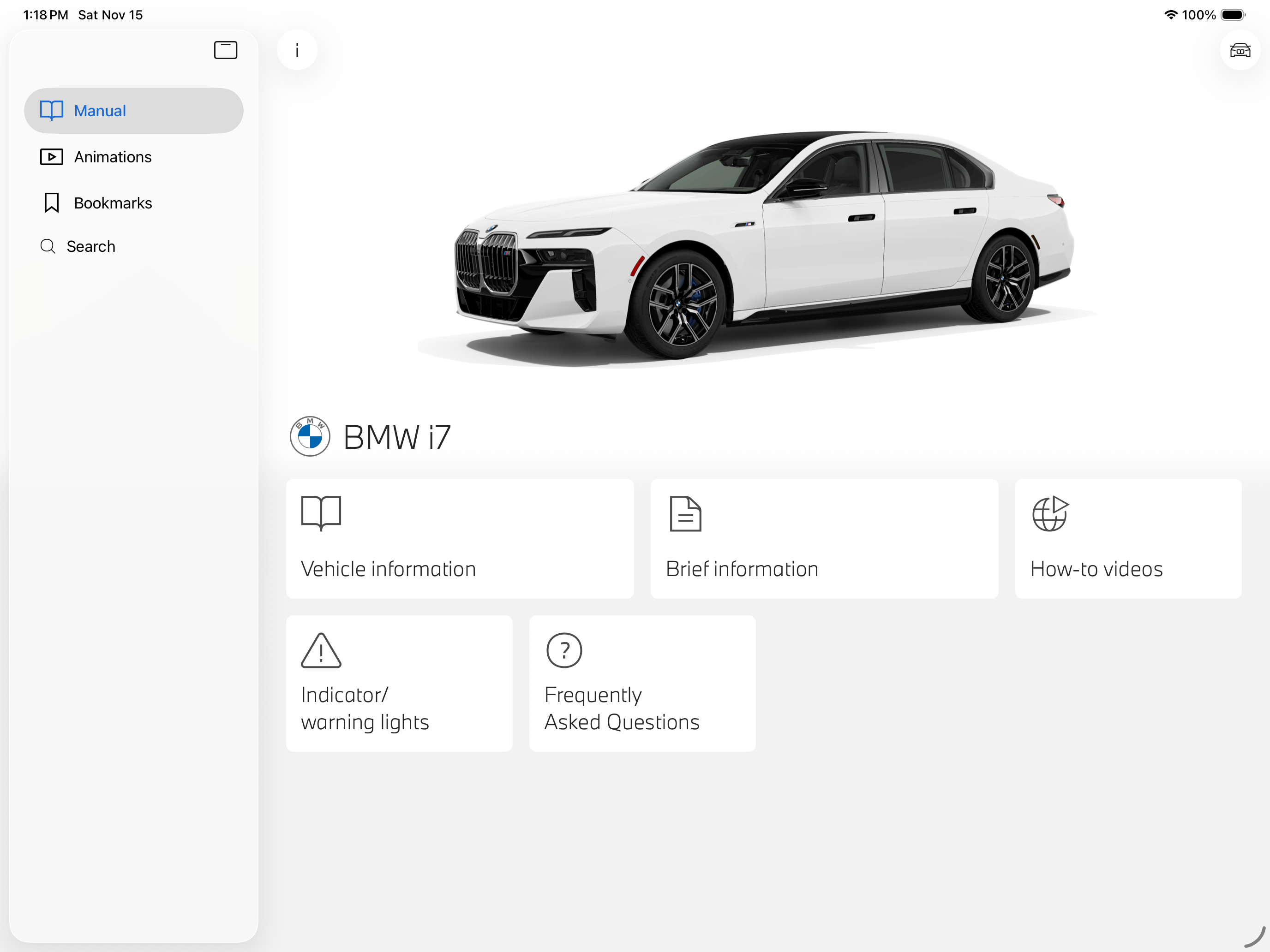Open Brief information card
This screenshot has height=952, width=1270.
823,538
